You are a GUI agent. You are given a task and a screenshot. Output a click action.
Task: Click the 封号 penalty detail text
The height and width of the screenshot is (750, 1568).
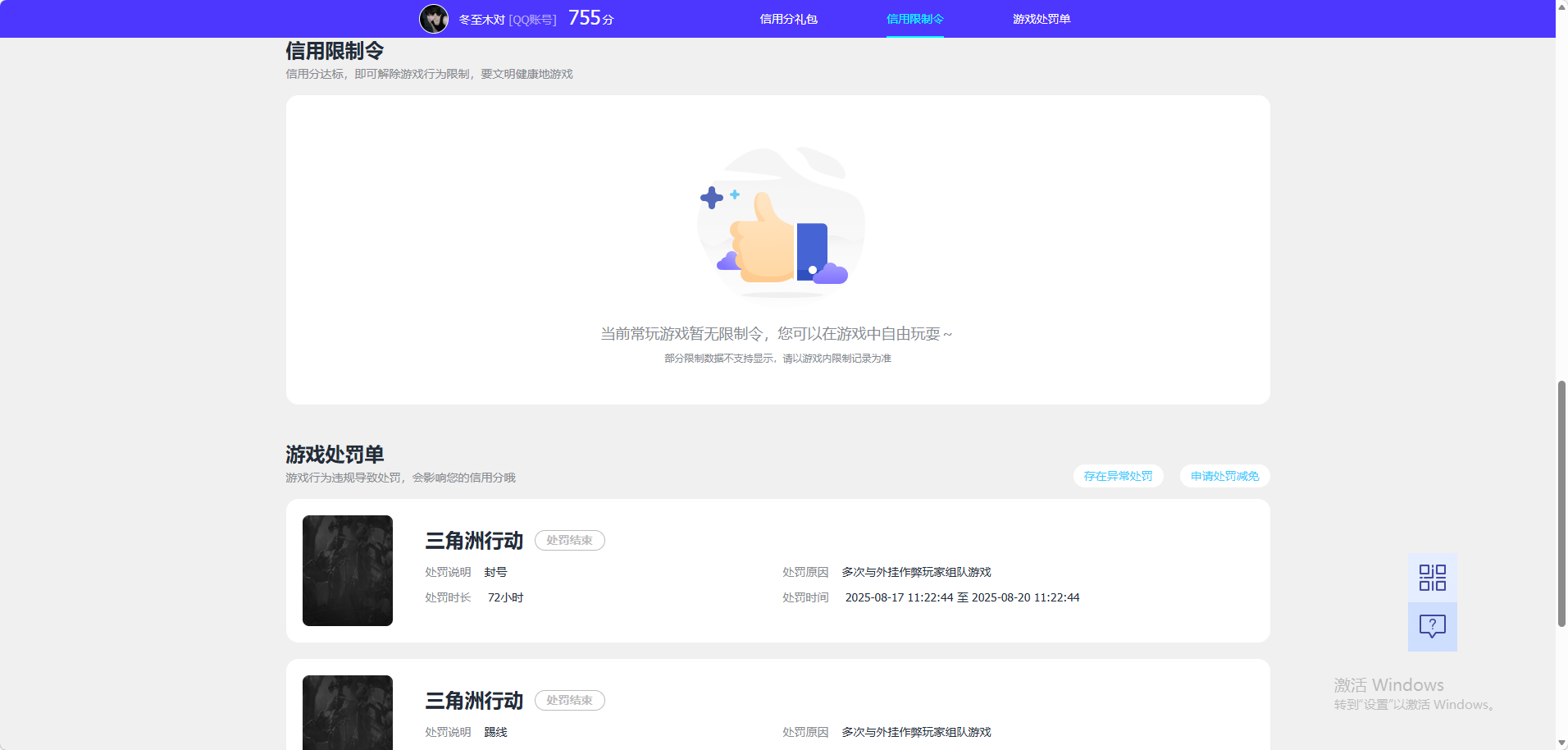tap(496, 572)
